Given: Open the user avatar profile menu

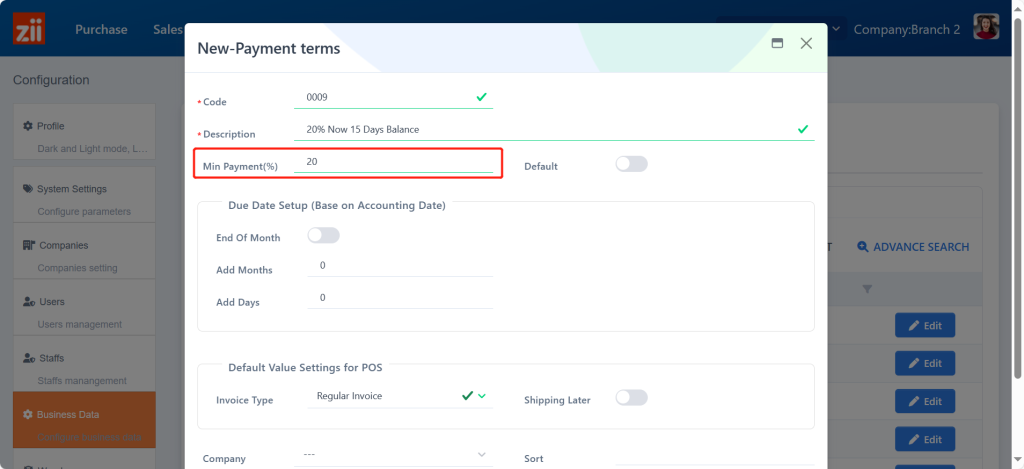Looking at the screenshot, I should tap(986, 29).
